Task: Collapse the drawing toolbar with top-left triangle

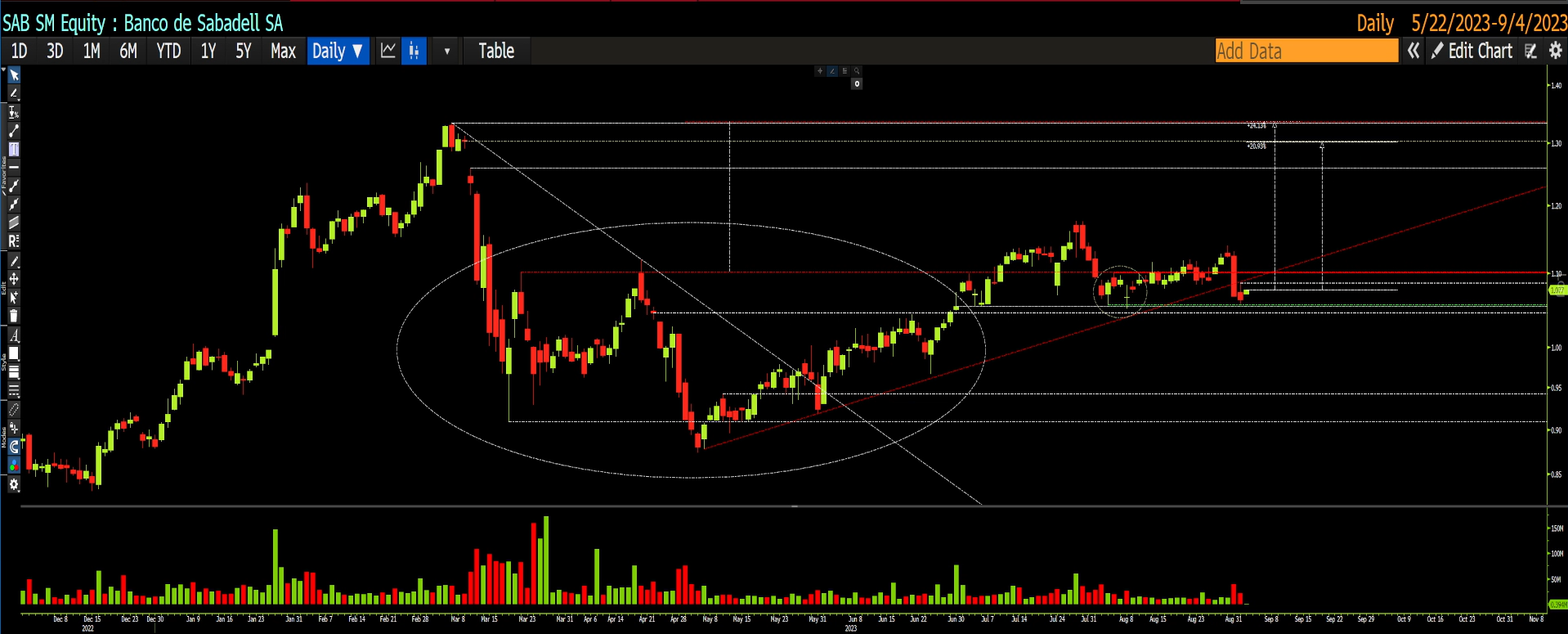Action: coord(3,71)
